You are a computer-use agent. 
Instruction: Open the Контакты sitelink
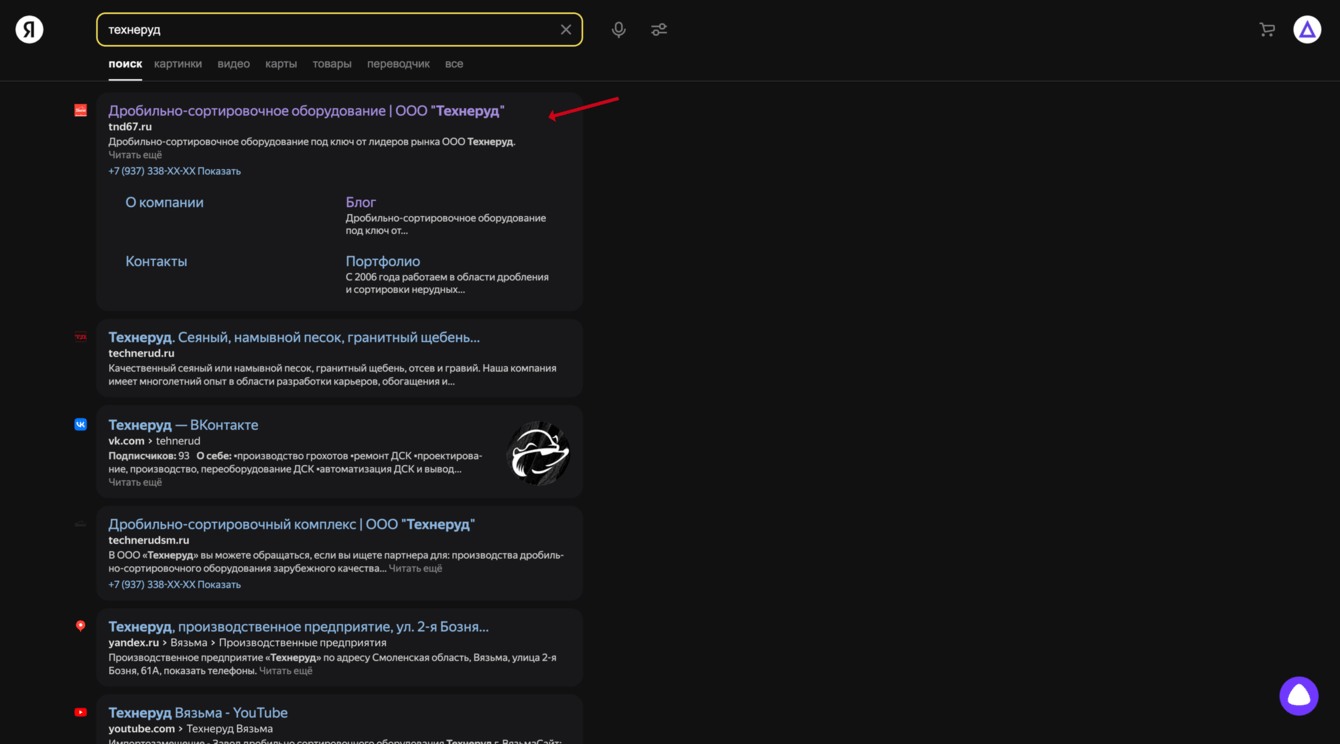(x=156, y=261)
